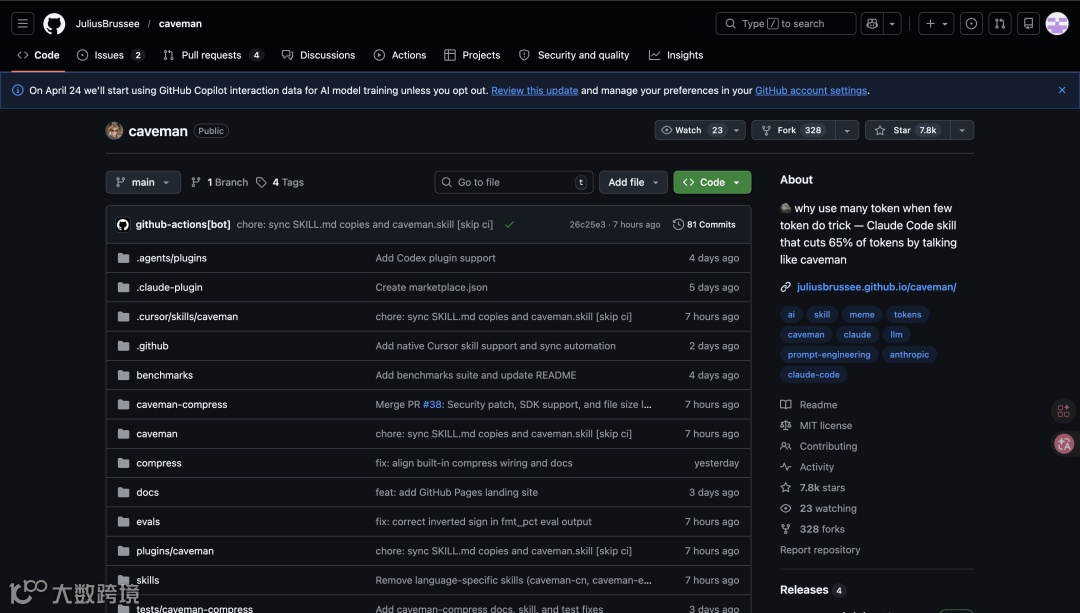
Task: Expand the Copilot dropdown arrow in header
Action: pyautogui.click(x=892, y=23)
